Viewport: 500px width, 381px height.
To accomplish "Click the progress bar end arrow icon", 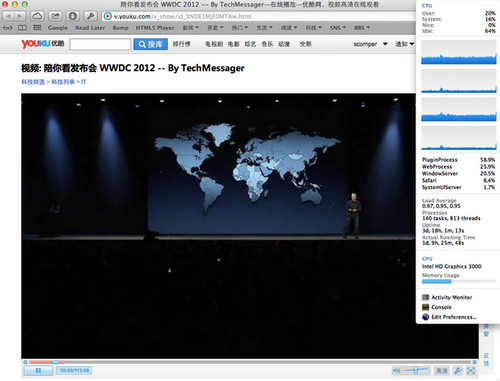I will (474, 362).
